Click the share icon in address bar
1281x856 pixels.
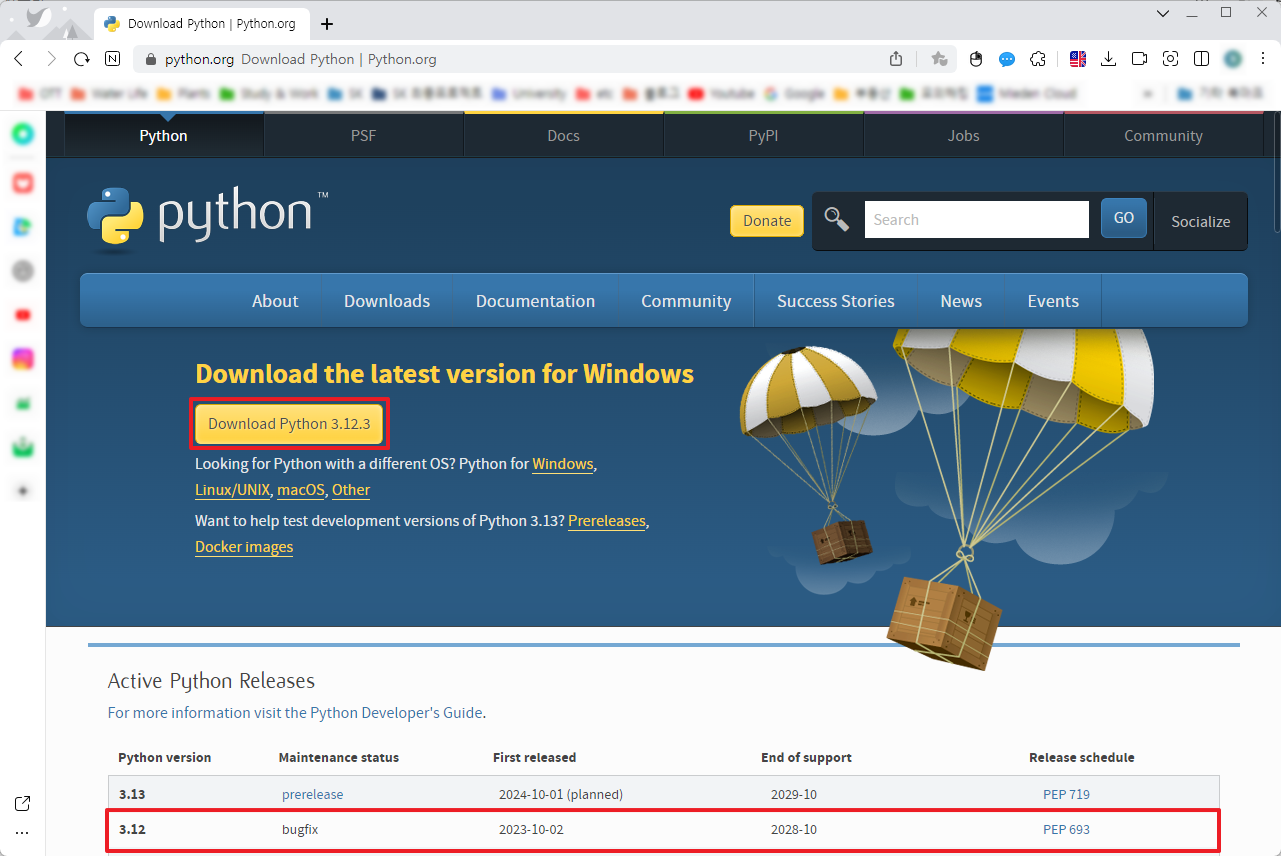coord(896,59)
